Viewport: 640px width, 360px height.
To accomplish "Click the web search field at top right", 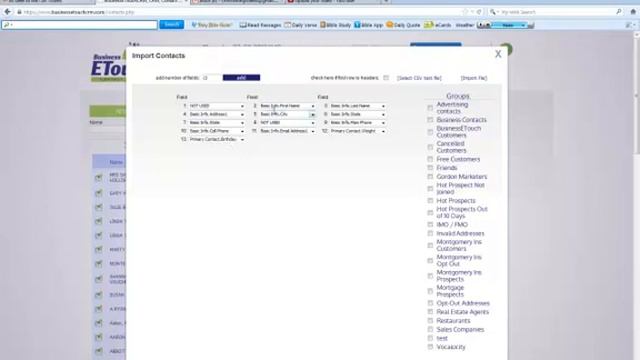I will pos(555,12).
